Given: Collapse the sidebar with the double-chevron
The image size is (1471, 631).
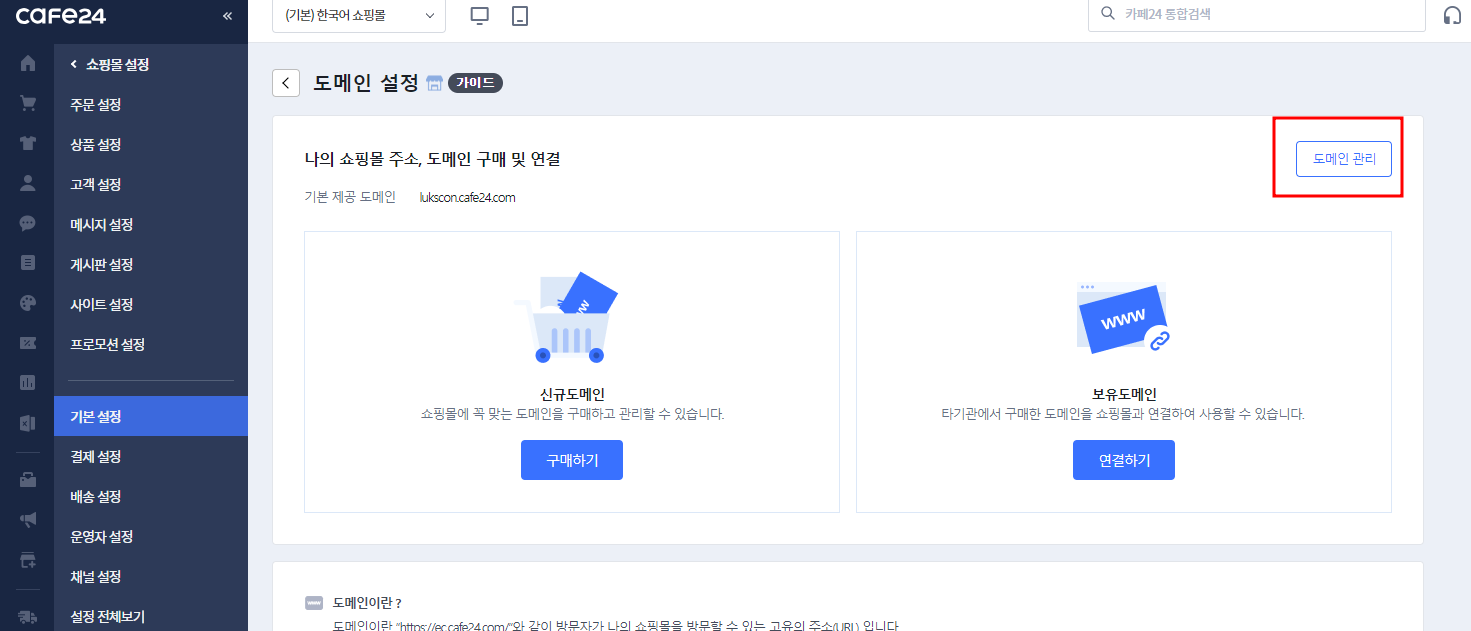Looking at the screenshot, I should (x=227, y=15).
